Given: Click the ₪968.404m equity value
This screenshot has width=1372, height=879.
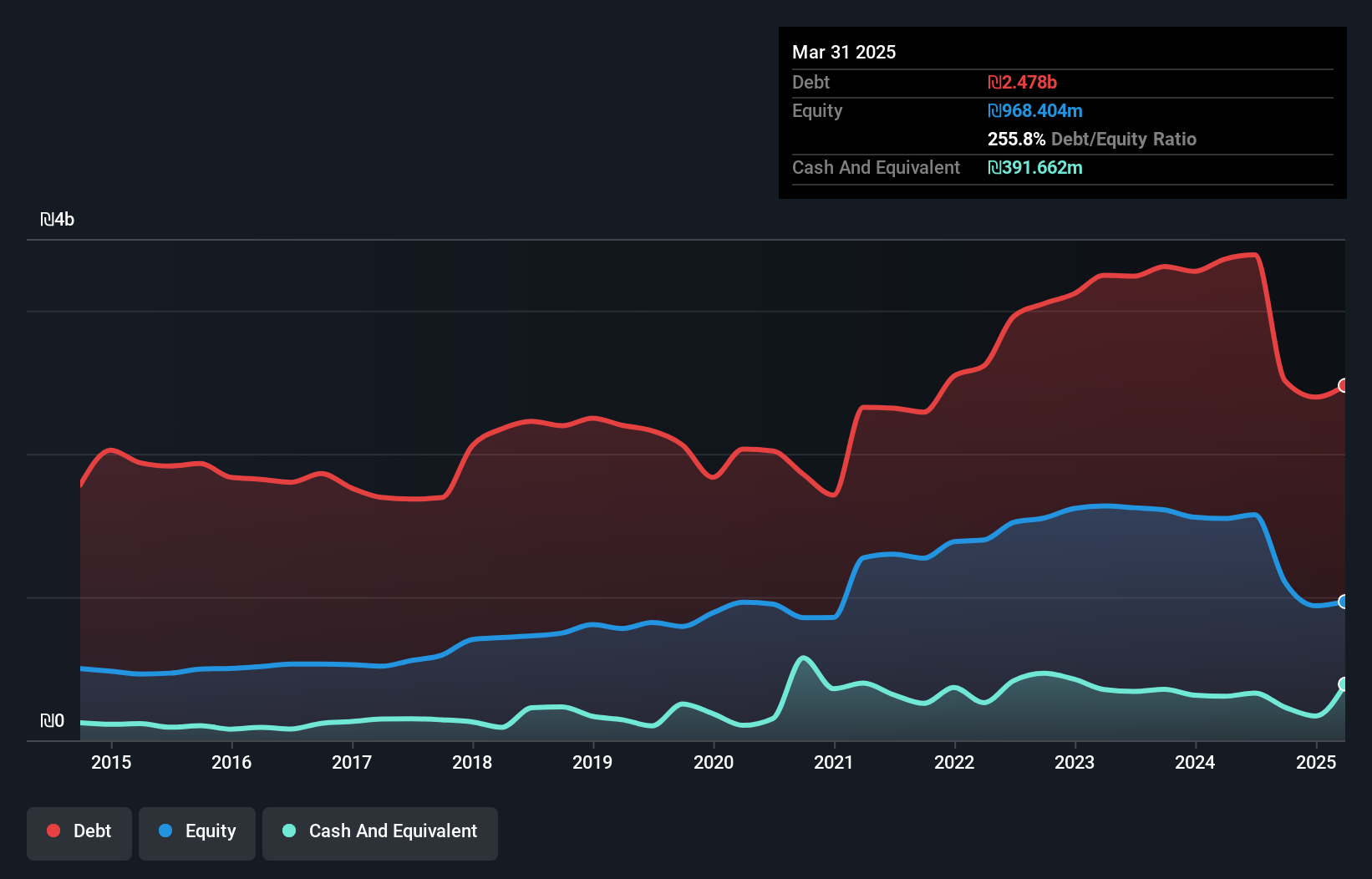Looking at the screenshot, I should coord(1035,110).
